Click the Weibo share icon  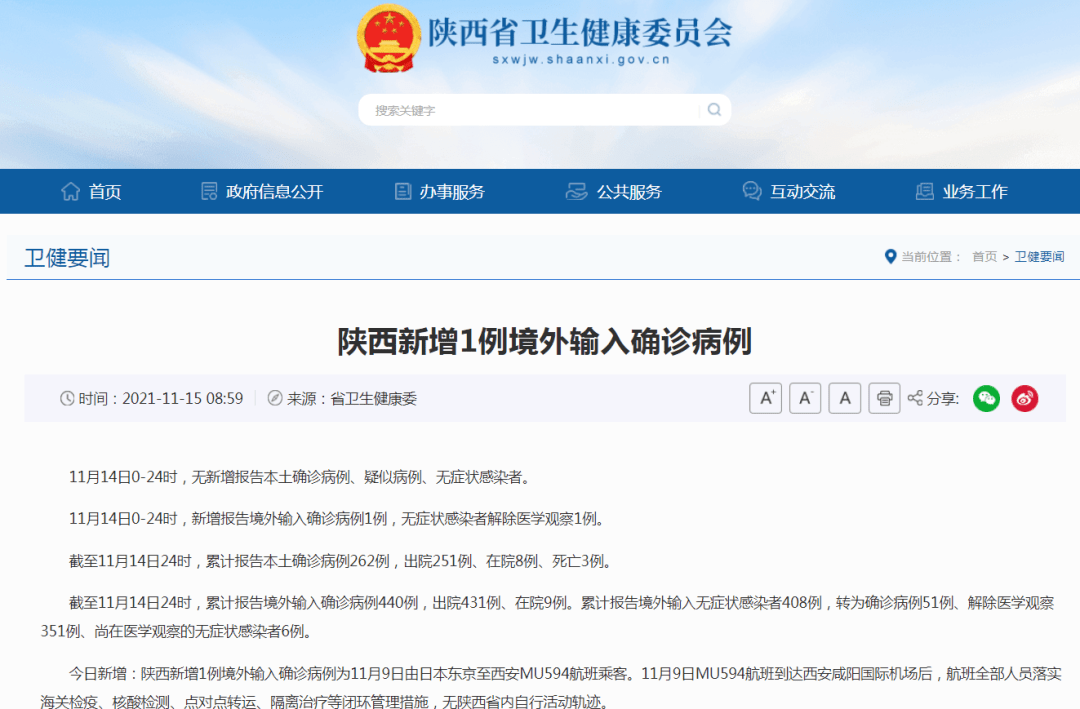[x=1024, y=398]
